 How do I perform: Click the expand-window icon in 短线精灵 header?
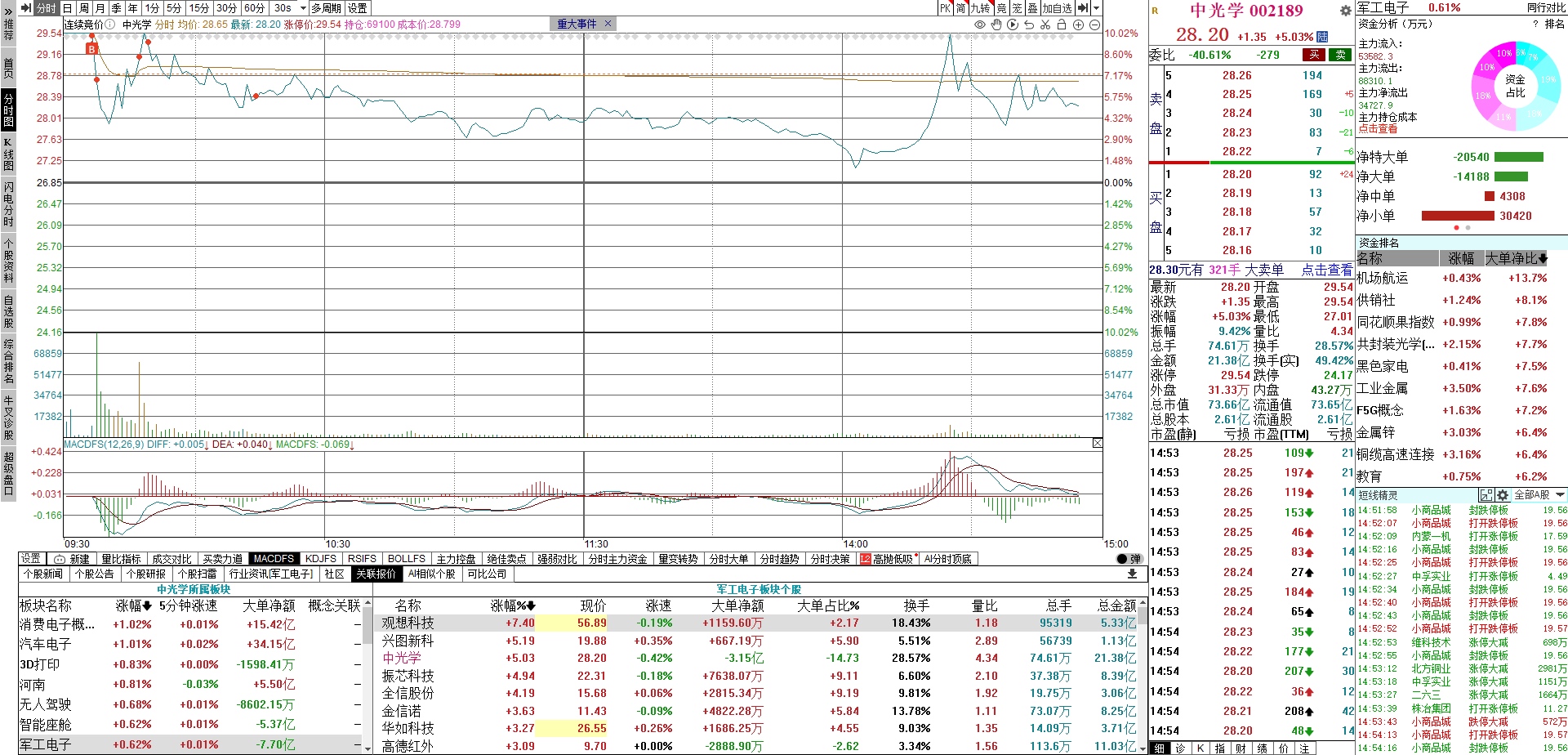(x=1486, y=495)
